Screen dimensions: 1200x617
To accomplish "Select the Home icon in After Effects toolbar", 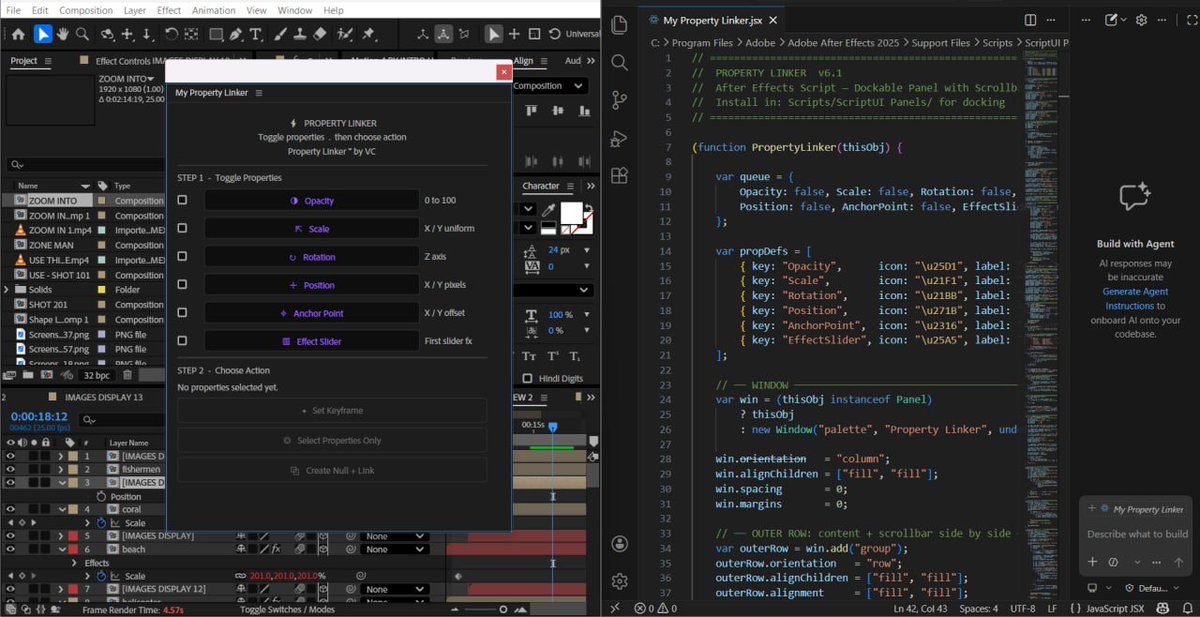I will 17,34.
